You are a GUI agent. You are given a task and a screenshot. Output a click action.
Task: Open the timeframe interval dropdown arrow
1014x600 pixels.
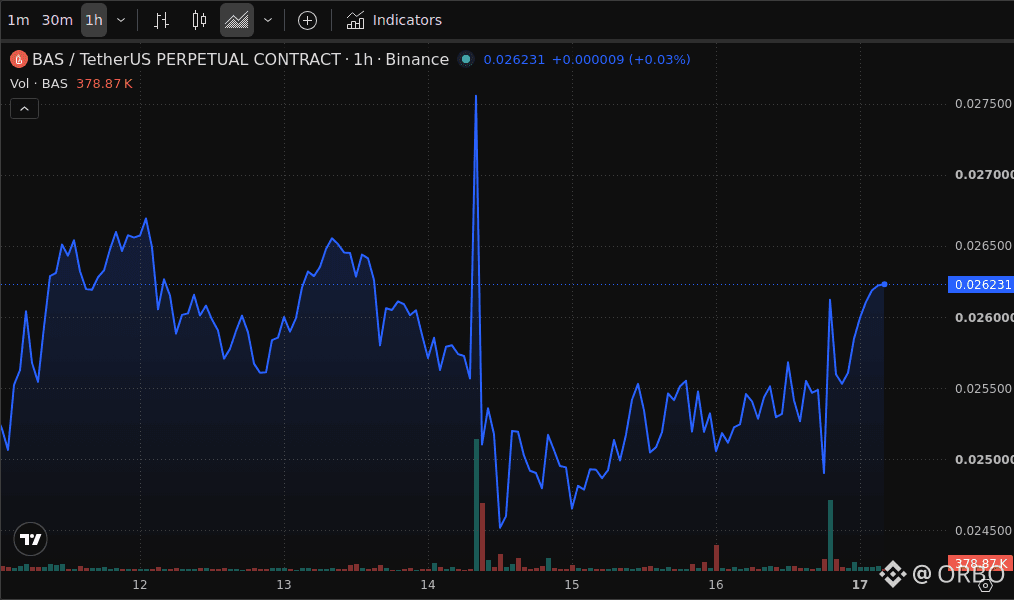pos(121,20)
